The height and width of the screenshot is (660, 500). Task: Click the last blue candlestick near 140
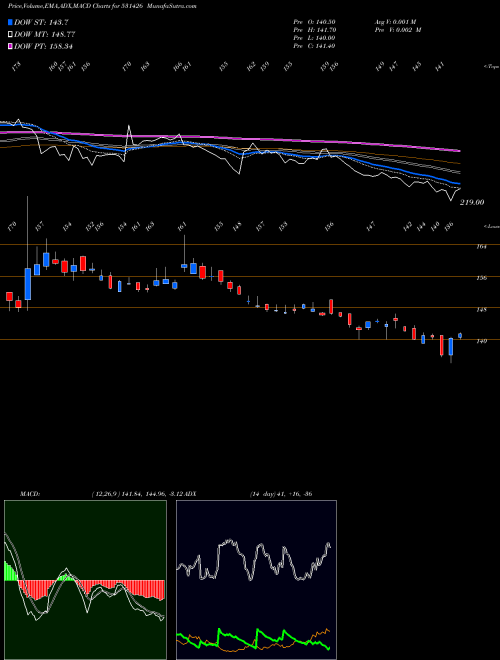pos(460,335)
